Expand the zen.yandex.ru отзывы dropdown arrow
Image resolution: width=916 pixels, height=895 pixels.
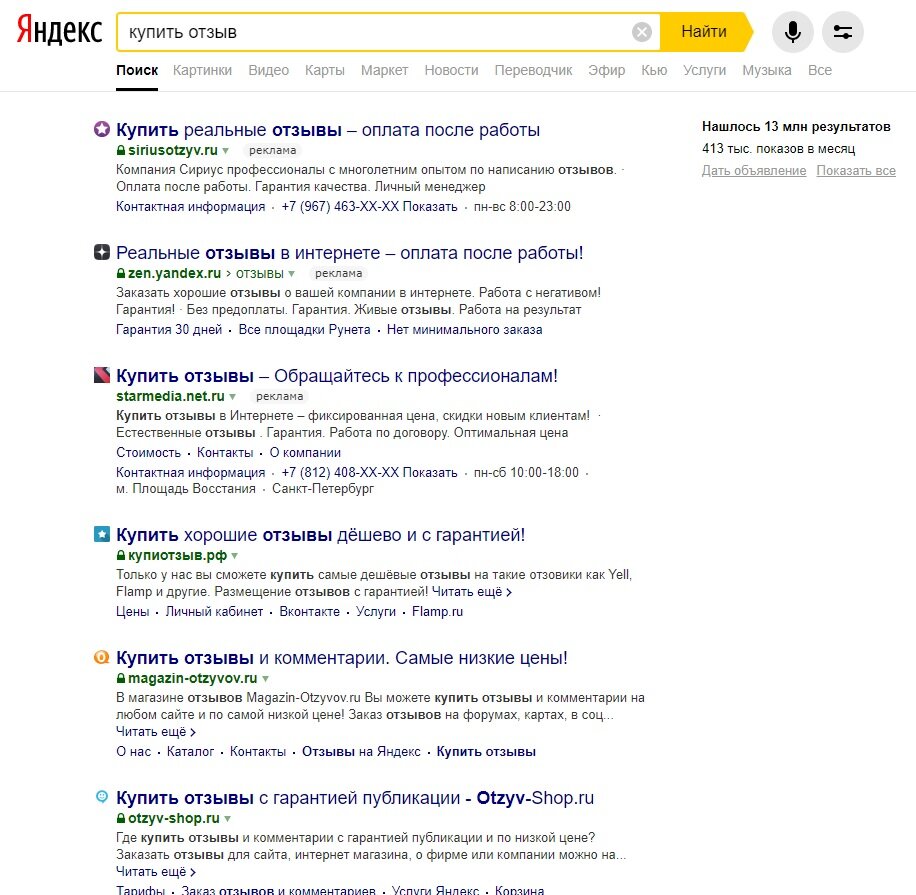pos(292,274)
